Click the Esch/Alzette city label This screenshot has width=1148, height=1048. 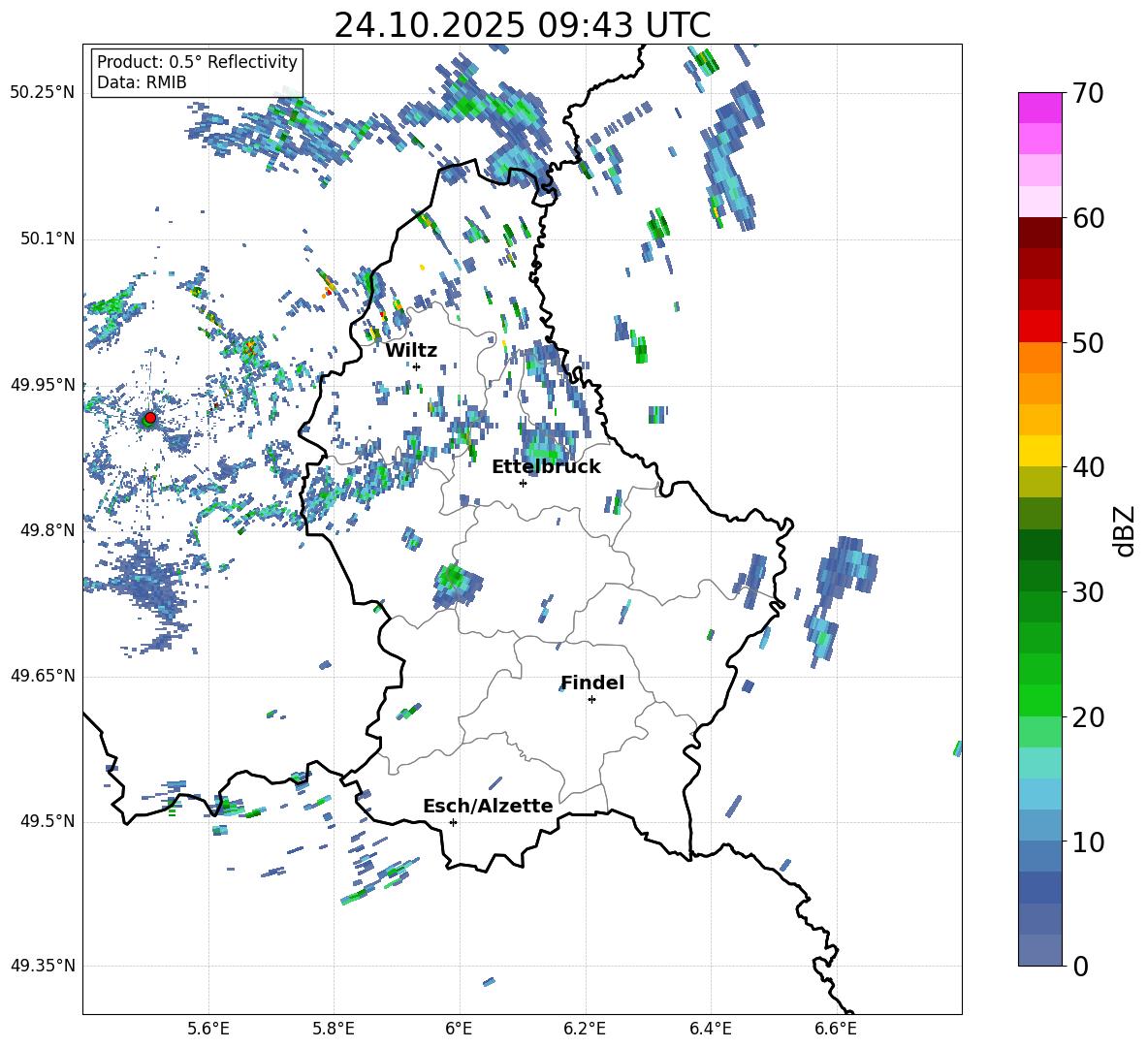point(488,807)
